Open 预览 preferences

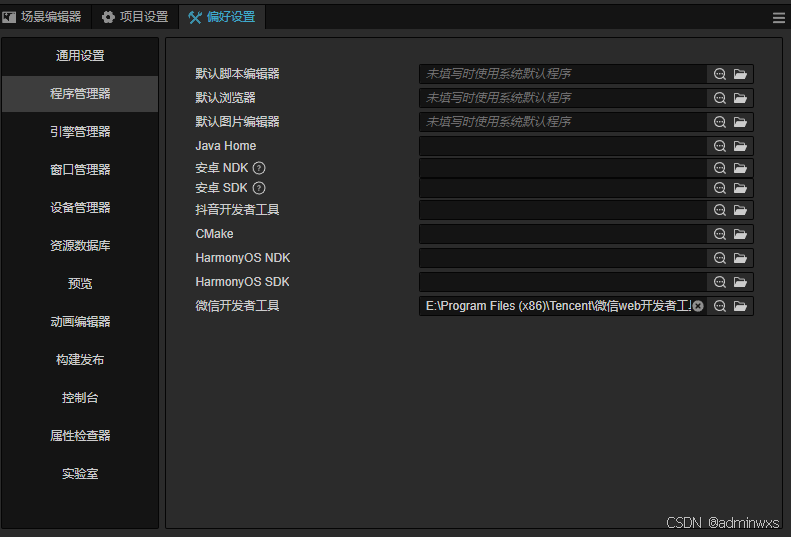coord(80,284)
